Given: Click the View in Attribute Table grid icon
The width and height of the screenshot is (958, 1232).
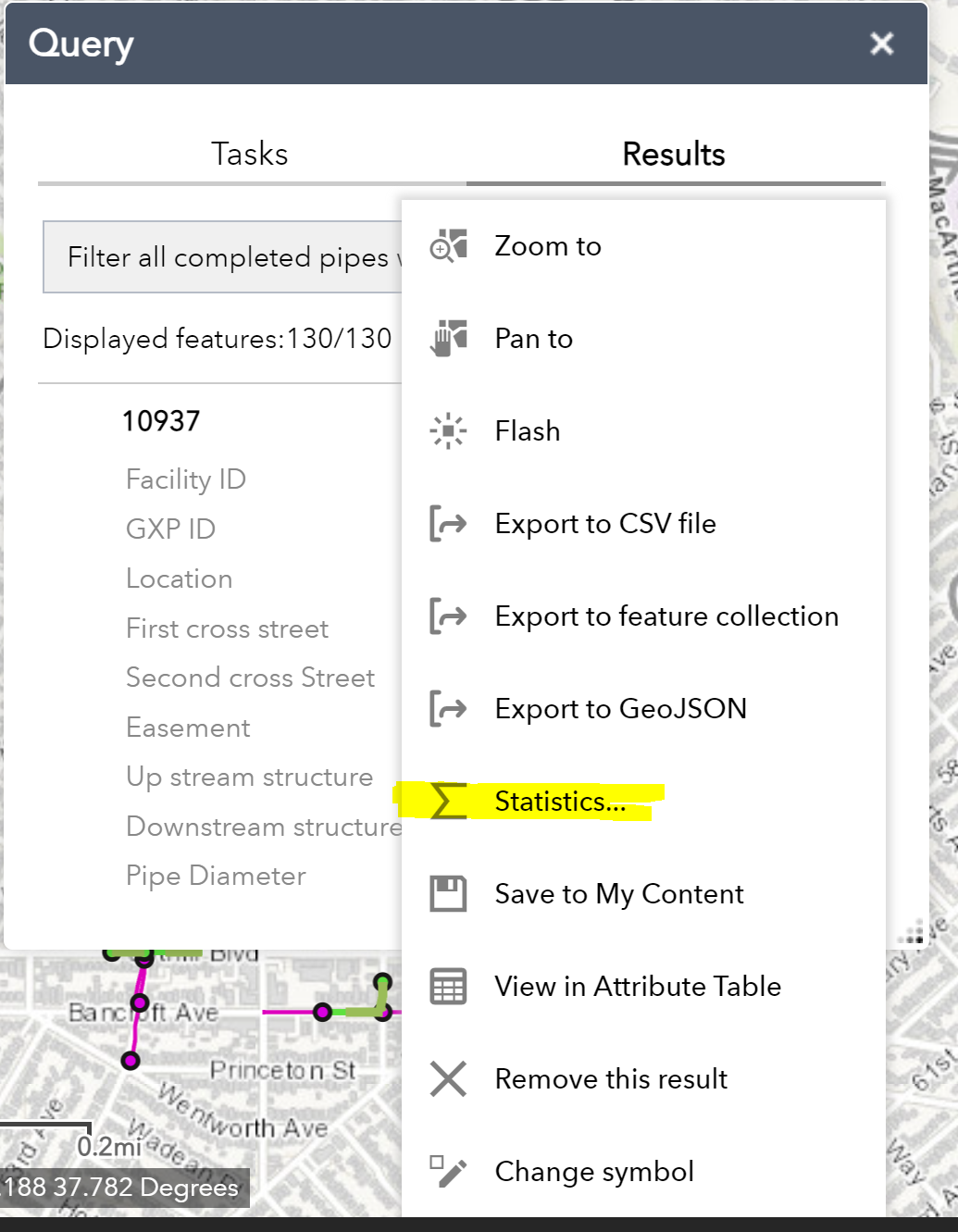Looking at the screenshot, I should (x=447, y=987).
